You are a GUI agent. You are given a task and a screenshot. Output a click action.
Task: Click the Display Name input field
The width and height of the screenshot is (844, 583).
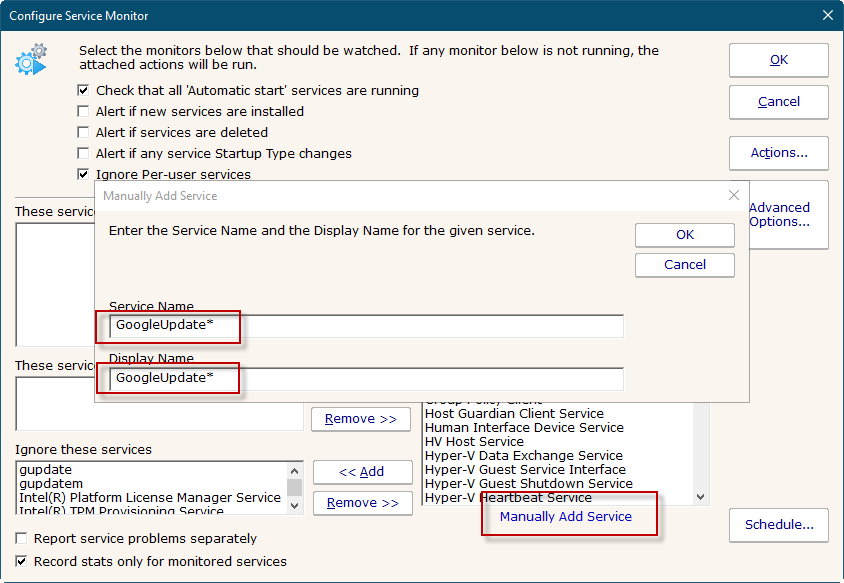point(366,379)
